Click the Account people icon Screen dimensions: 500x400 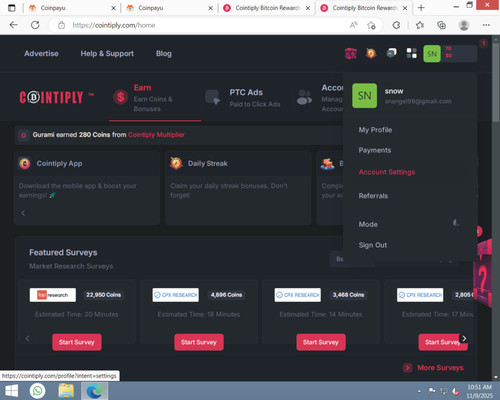click(304, 97)
